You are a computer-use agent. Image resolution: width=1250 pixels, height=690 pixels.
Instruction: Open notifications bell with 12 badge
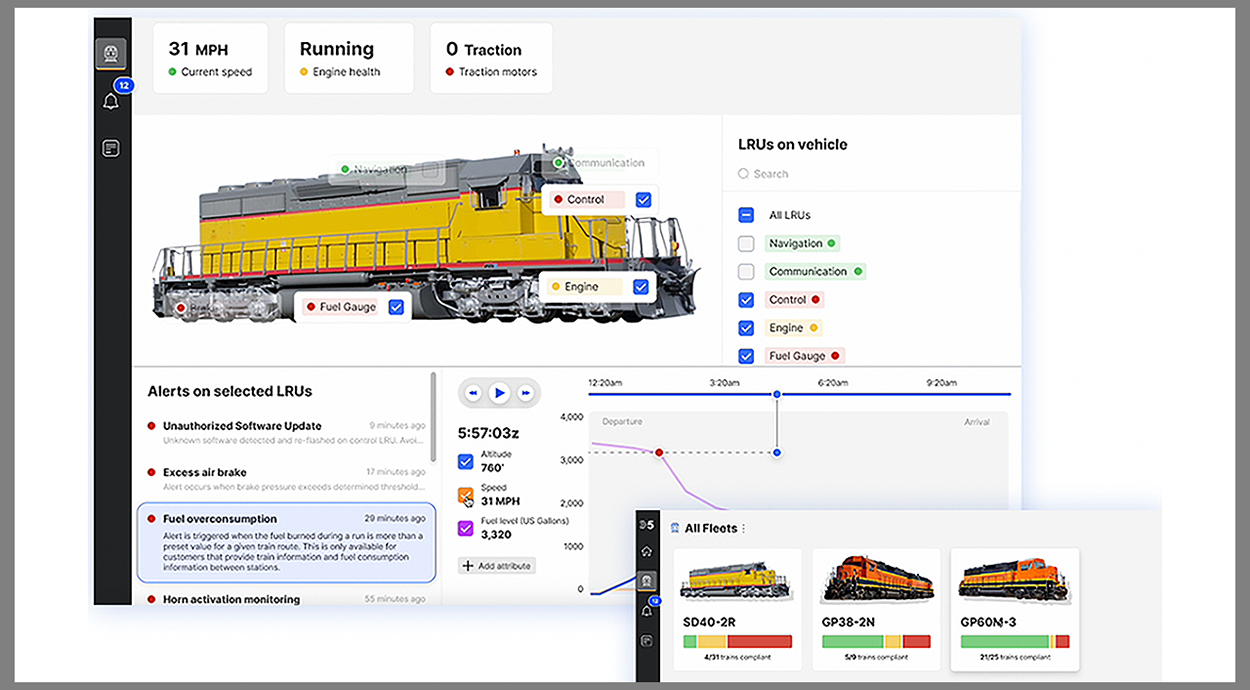click(x=111, y=101)
